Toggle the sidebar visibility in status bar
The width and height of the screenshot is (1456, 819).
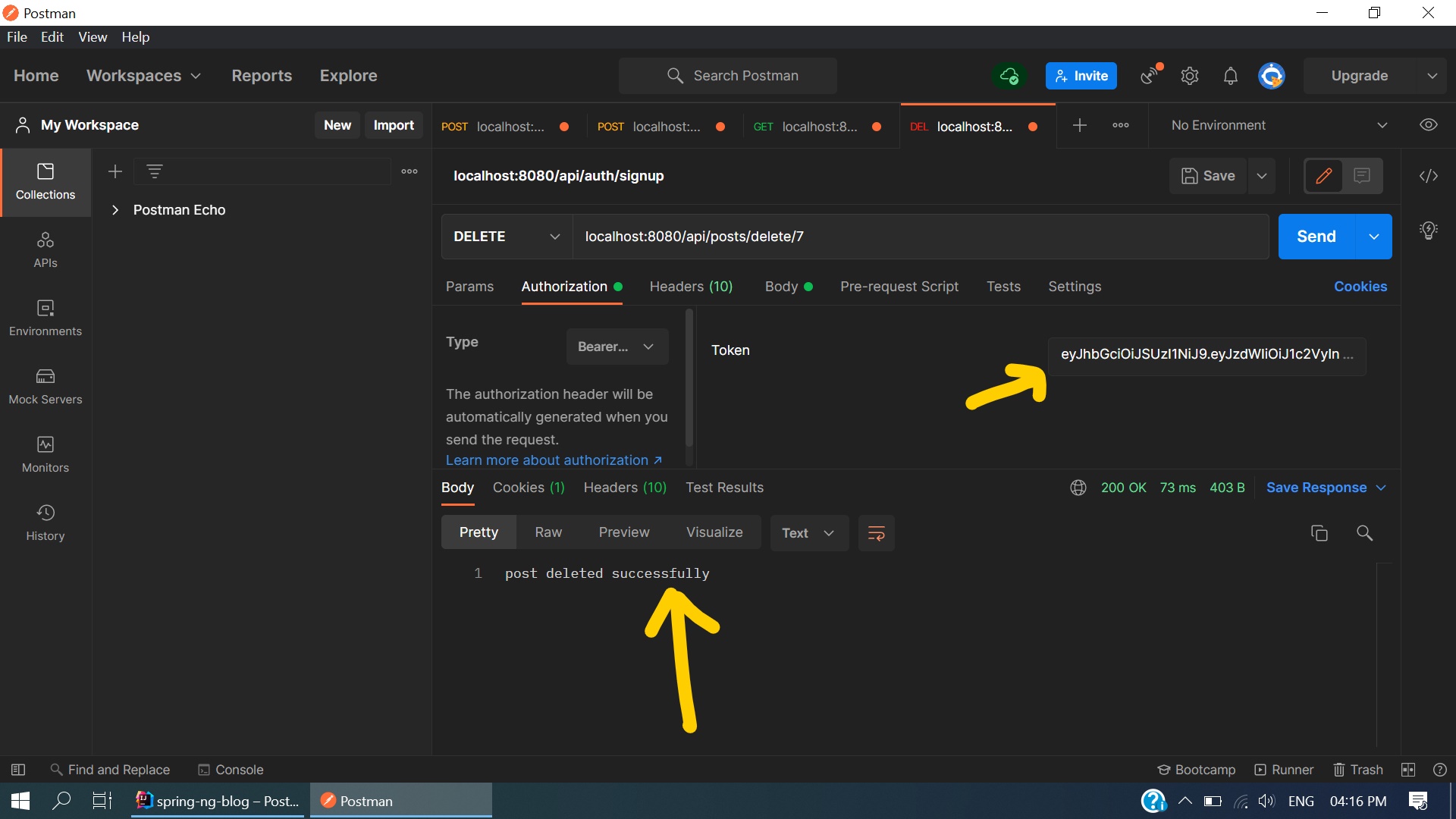coord(18,770)
